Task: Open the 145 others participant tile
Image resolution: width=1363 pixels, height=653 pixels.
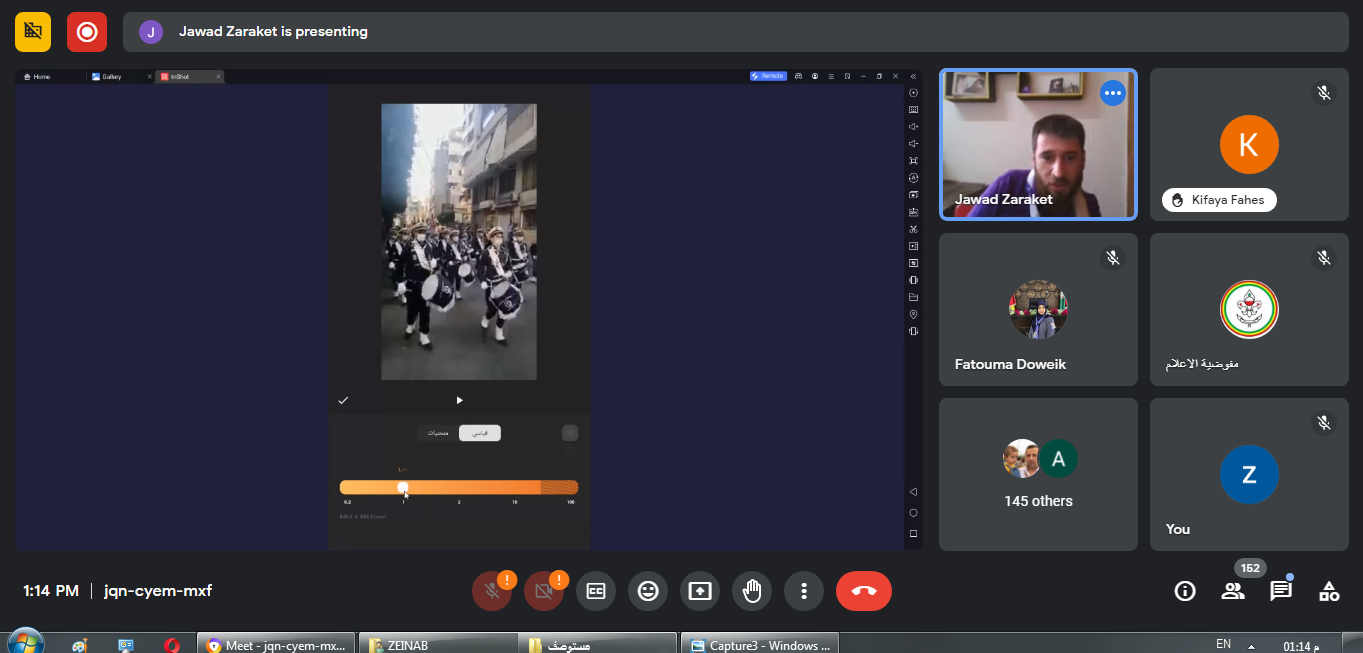Action: (1038, 474)
